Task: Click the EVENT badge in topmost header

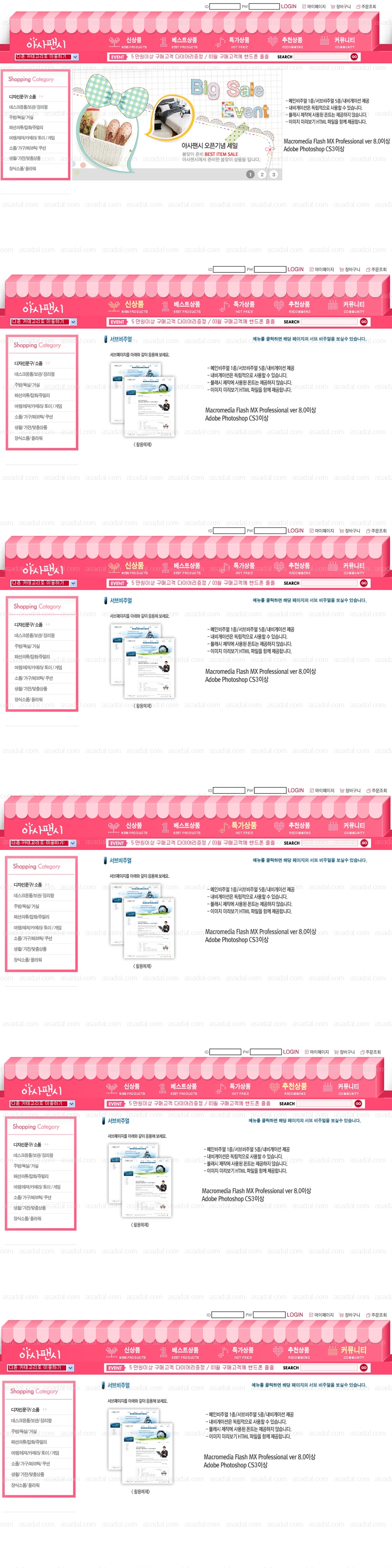Action: pyautogui.click(x=118, y=57)
